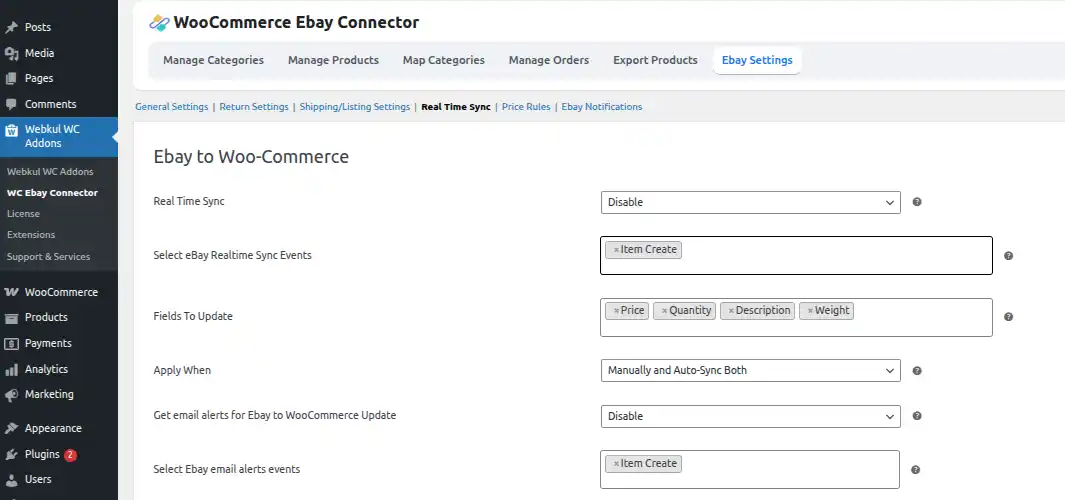Expand the email alerts Disable dropdown

(x=750, y=416)
